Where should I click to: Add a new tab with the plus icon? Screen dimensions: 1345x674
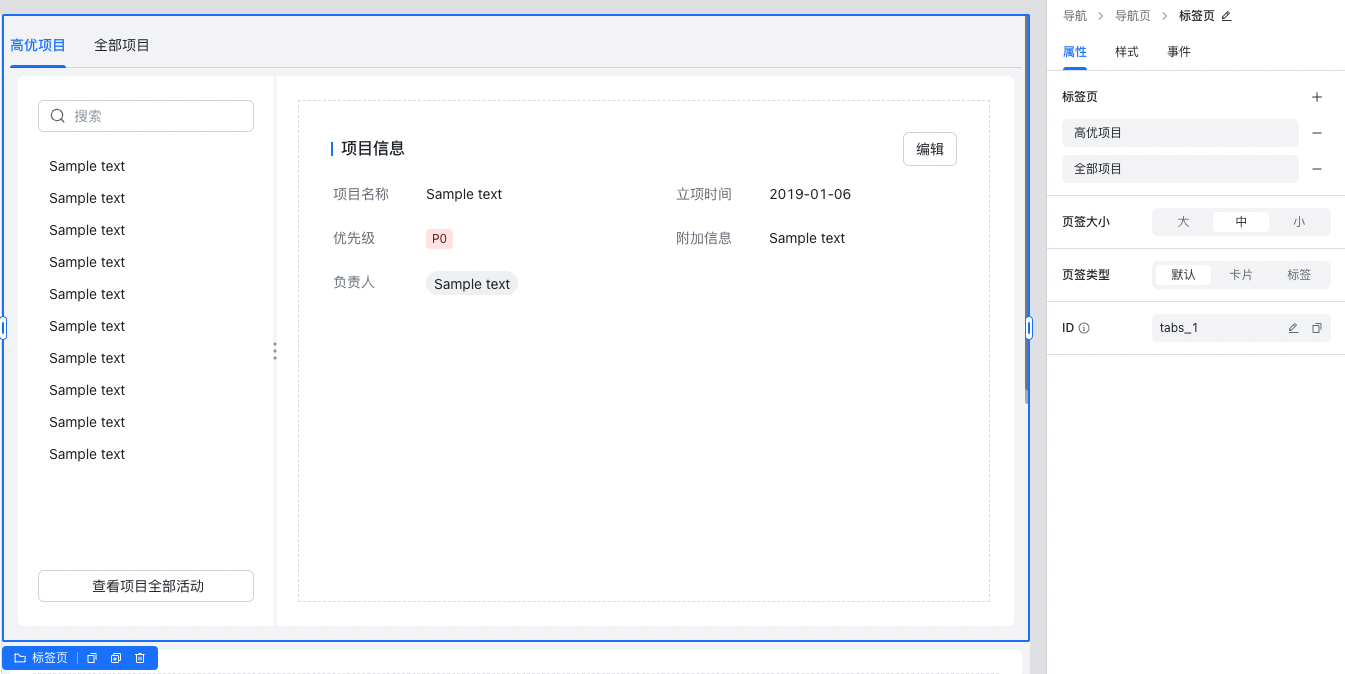[x=1317, y=97]
